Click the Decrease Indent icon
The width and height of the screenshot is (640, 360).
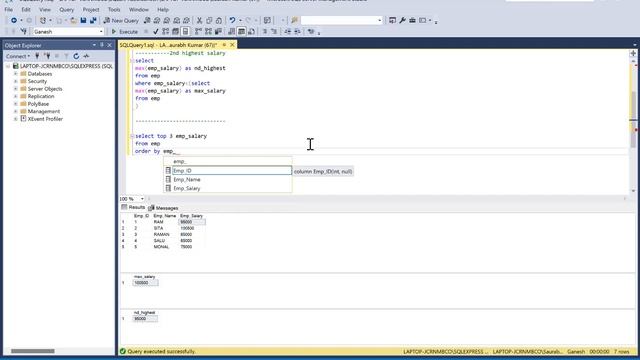(287, 31)
